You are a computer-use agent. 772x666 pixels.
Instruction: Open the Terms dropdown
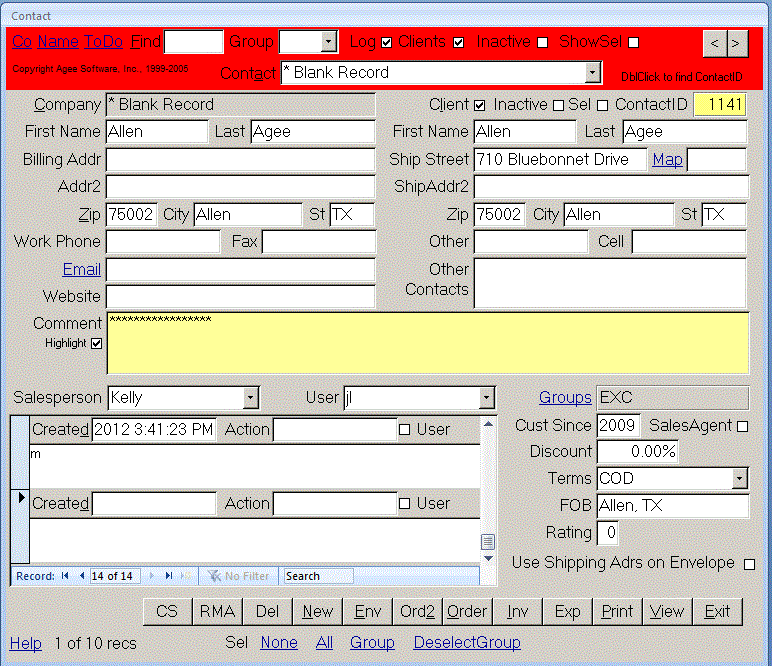pos(739,479)
